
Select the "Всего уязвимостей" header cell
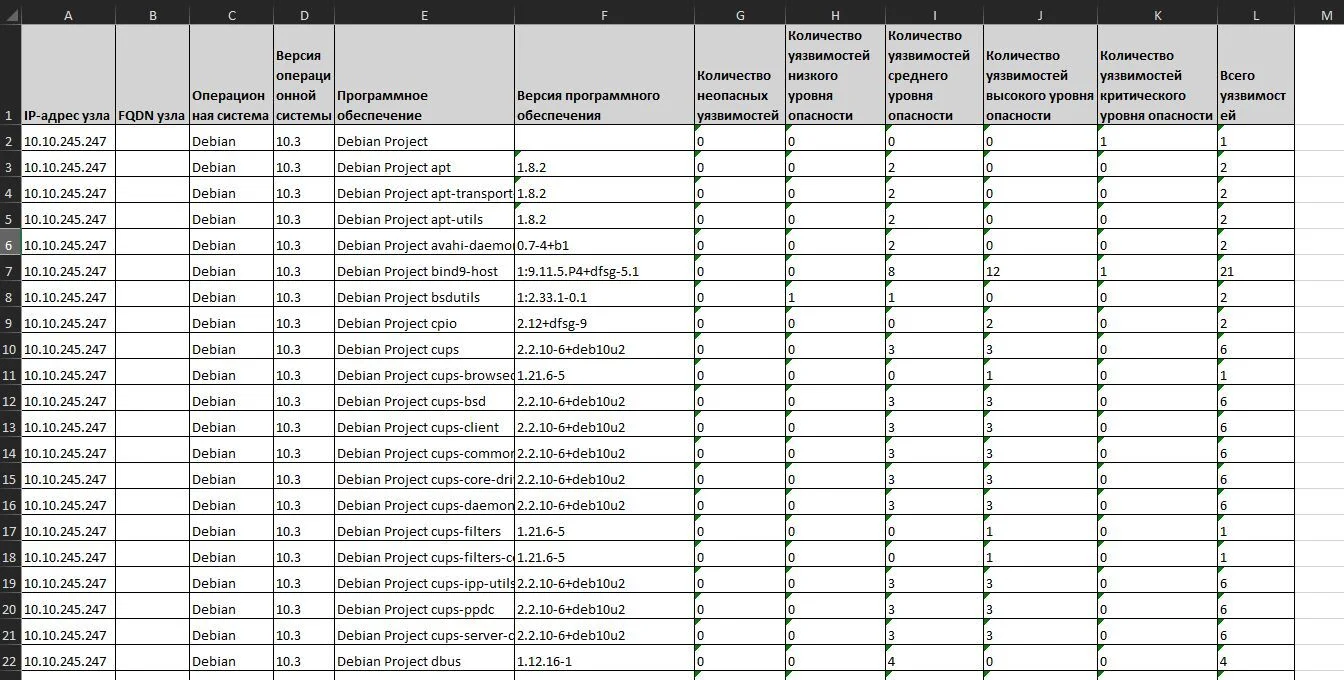[x=1256, y=75]
